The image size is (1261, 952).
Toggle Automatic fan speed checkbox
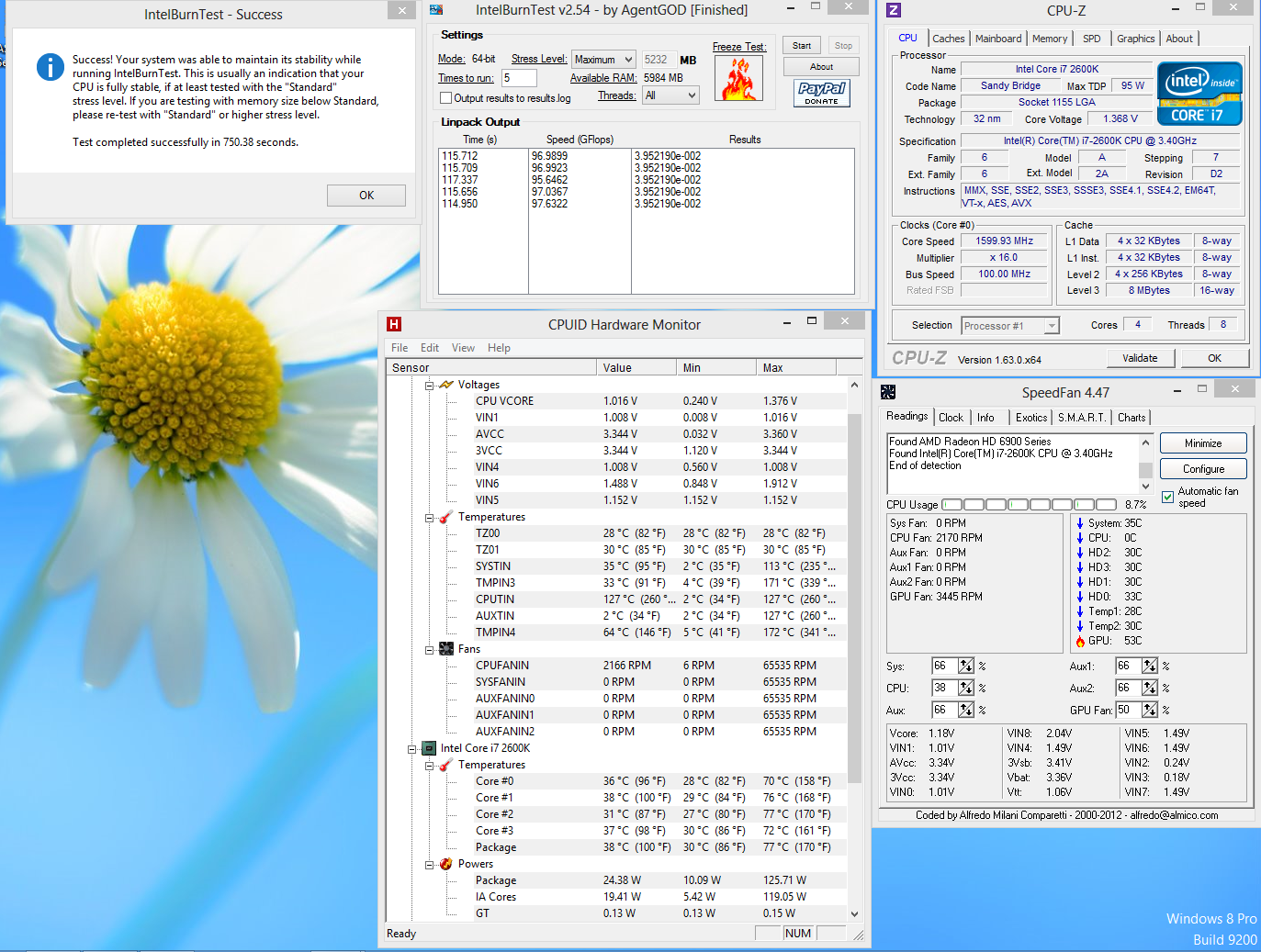pos(1168,497)
